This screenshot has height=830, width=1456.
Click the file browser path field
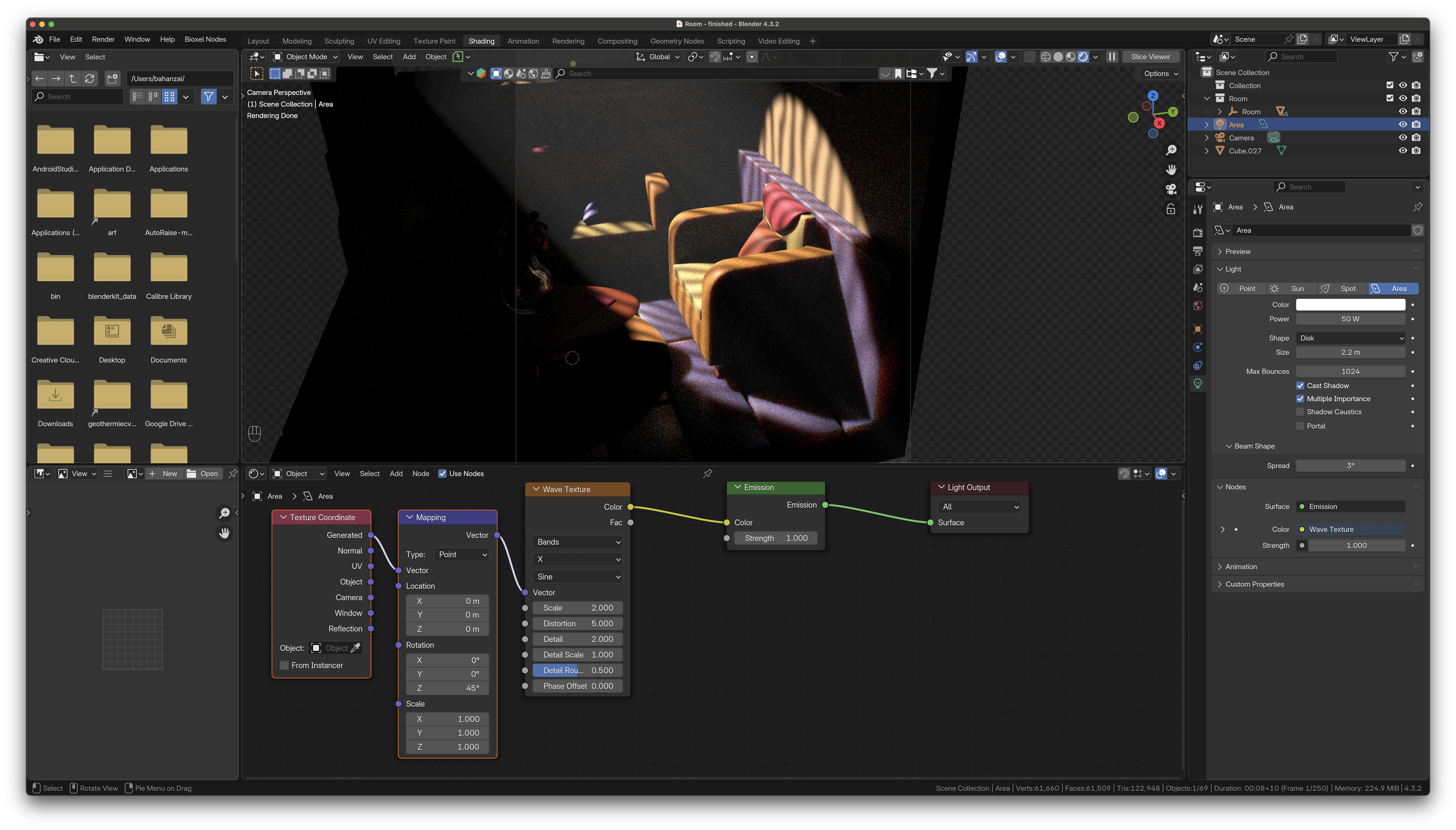point(180,79)
